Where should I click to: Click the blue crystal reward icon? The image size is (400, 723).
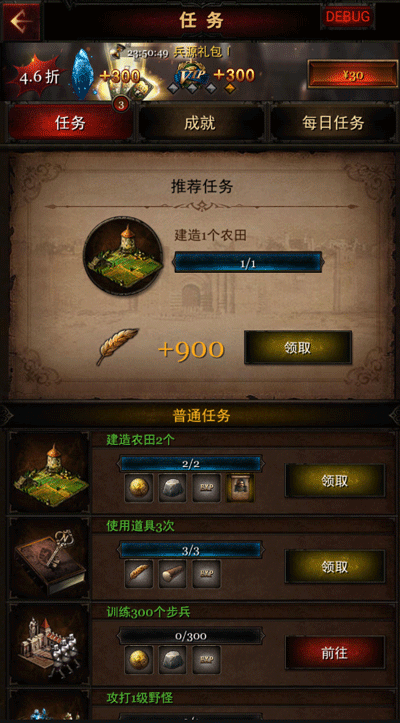(84, 74)
